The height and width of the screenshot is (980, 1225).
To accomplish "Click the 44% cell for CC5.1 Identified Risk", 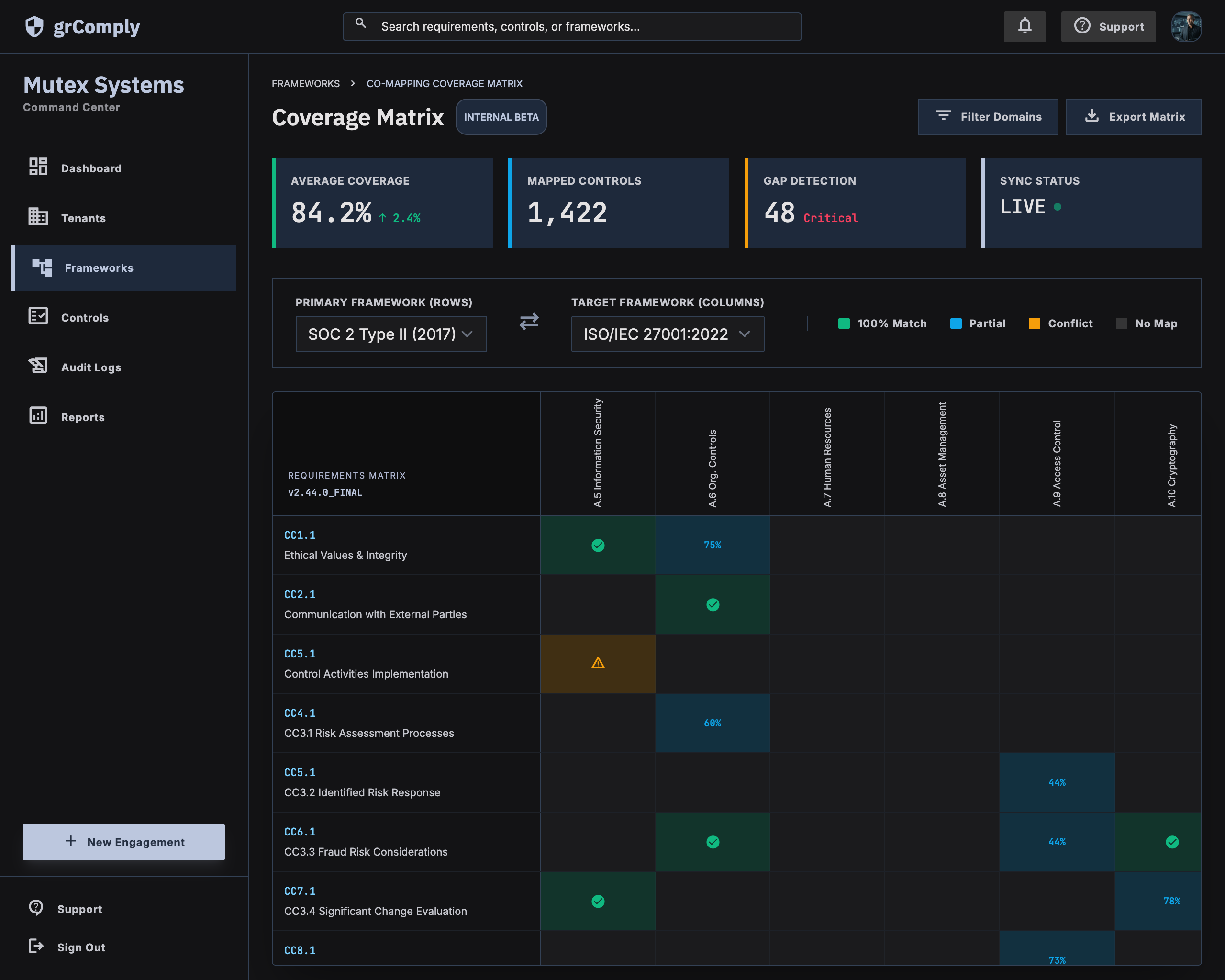I will click(1057, 783).
